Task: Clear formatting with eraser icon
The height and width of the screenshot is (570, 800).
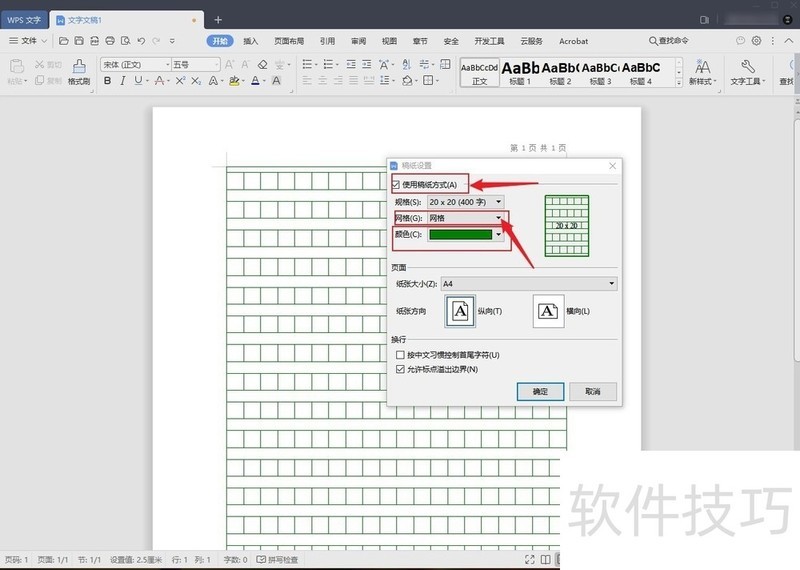Action: pyautogui.click(x=263, y=65)
